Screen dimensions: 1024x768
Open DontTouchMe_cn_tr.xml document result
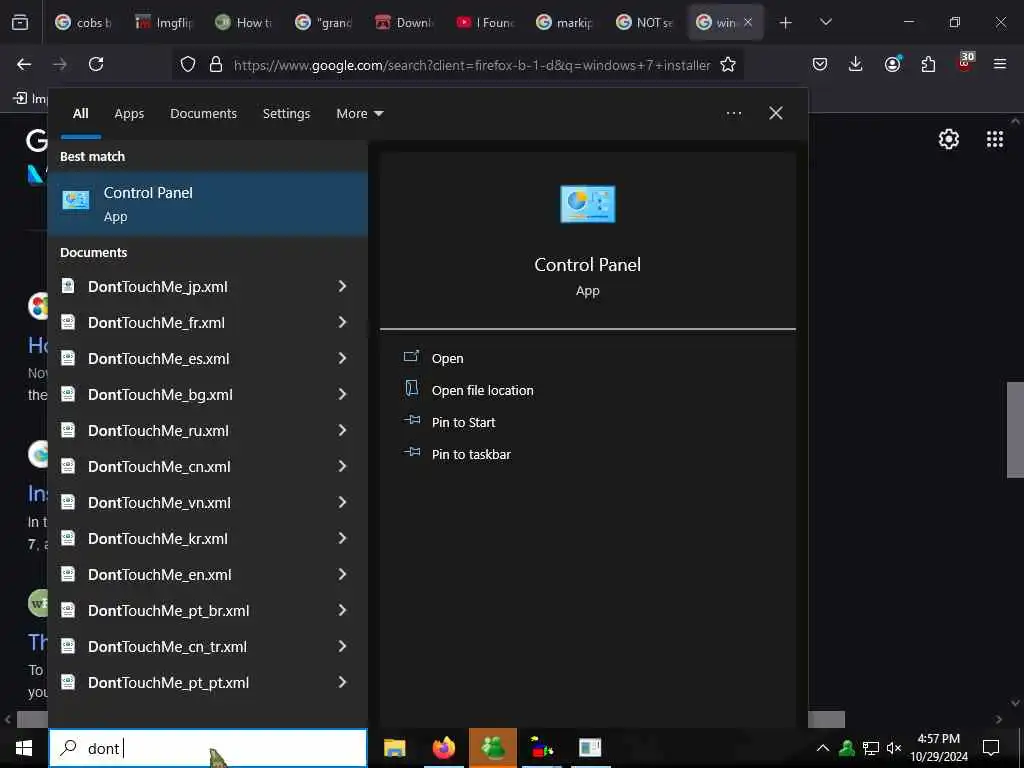pyautogui.click(x=208, y=646)
